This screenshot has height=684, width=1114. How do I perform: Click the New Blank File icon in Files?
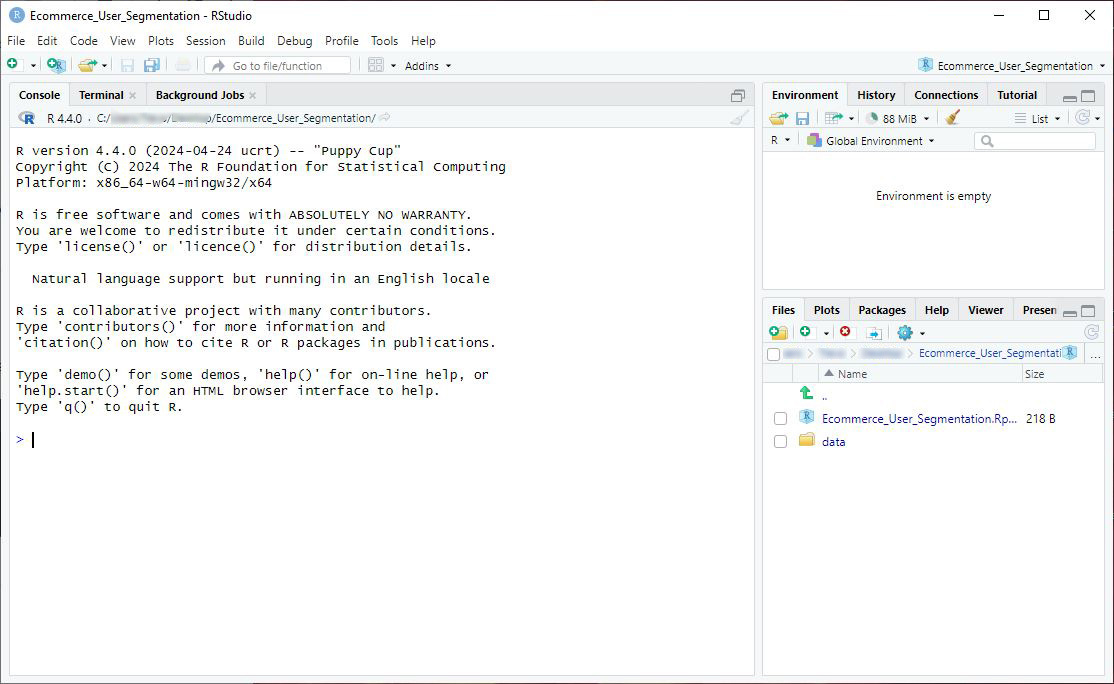(x=805, y=332)
